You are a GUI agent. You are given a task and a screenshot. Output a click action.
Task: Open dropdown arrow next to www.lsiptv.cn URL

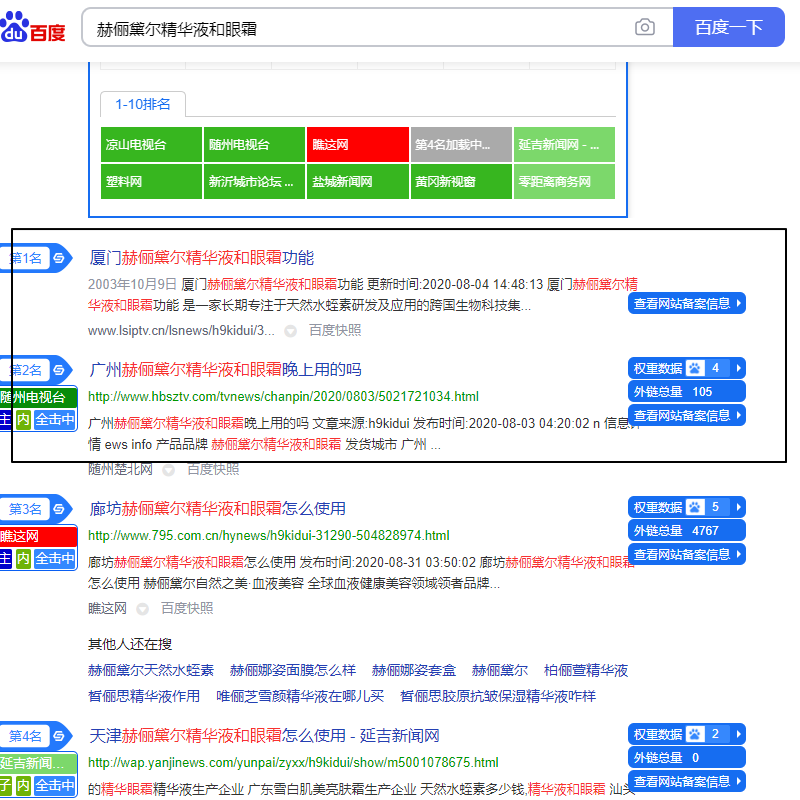point(290,331)
